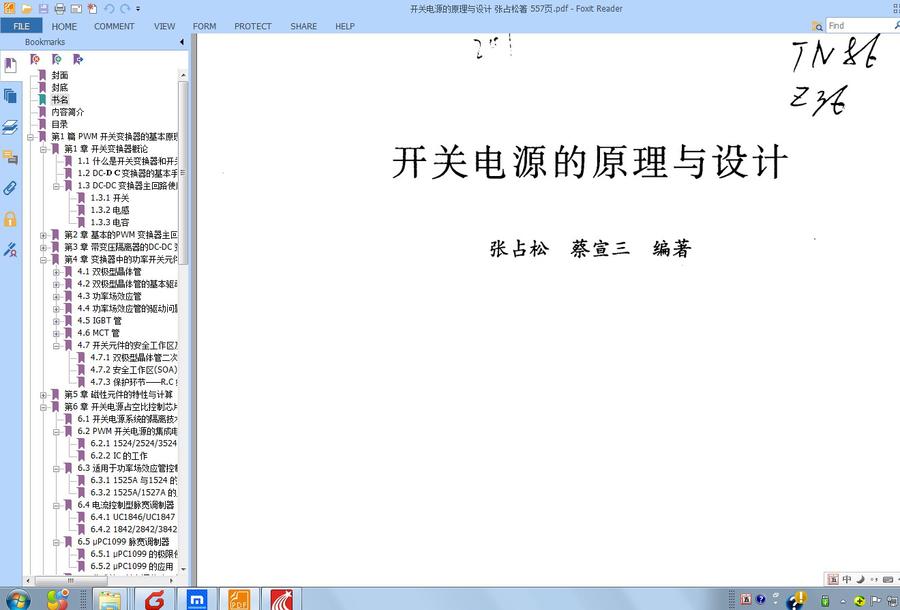The height and width of the screenshot is (610, 900).
Task: Click the Safely Remove Hardware tray icon
Action: [x=824, y=600]
